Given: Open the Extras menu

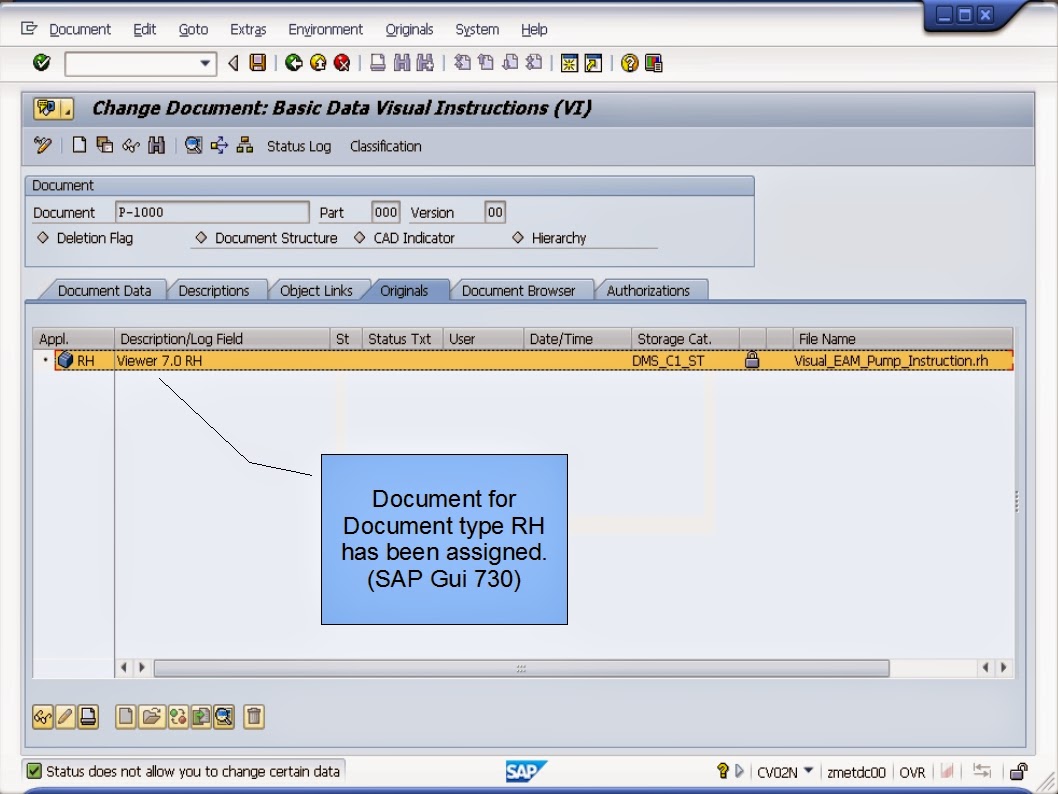Looking at the screenshot, I should (247, 29).
